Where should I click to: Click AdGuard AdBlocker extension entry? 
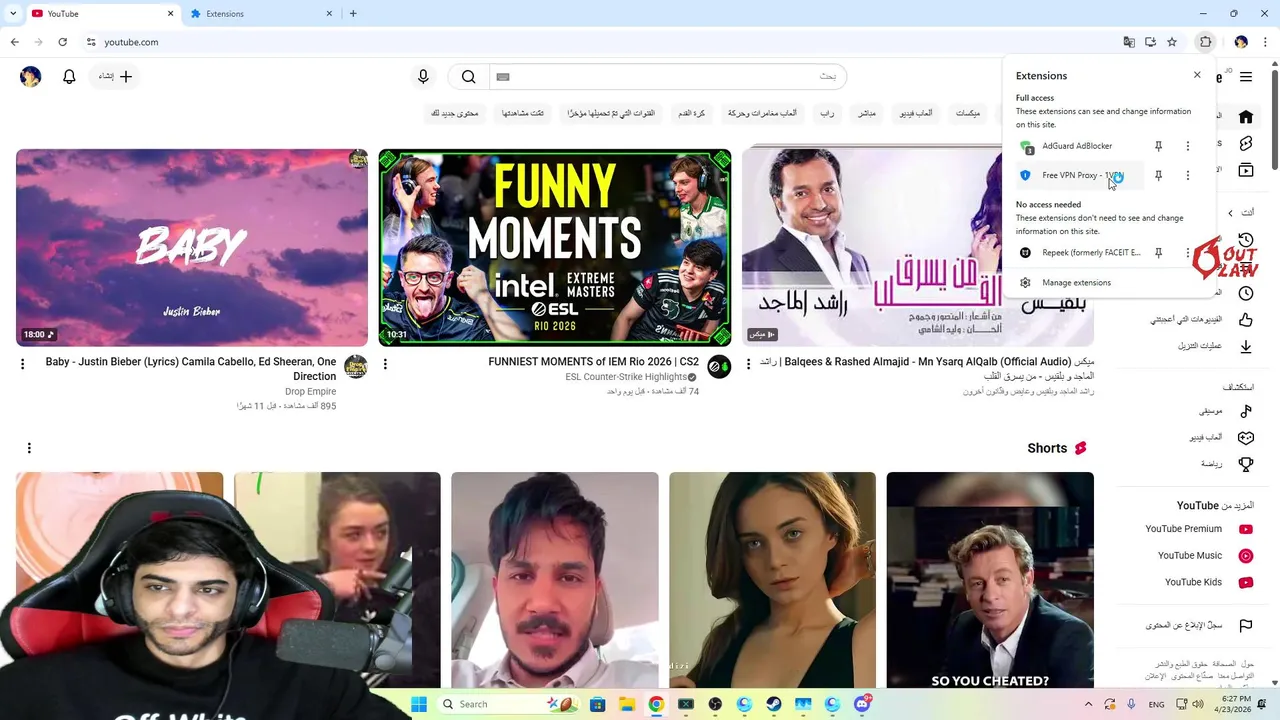pos(1078,146)
